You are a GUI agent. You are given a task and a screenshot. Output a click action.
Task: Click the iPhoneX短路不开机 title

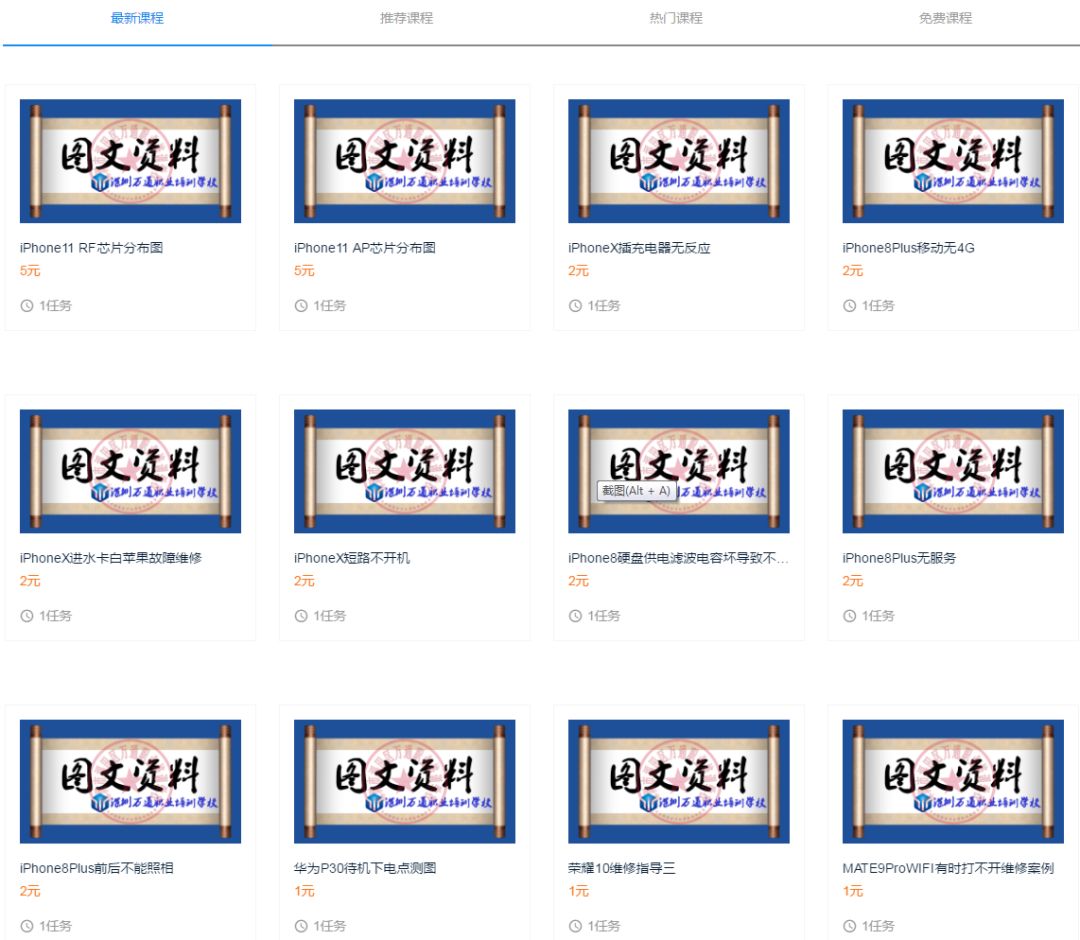(352, 558)
